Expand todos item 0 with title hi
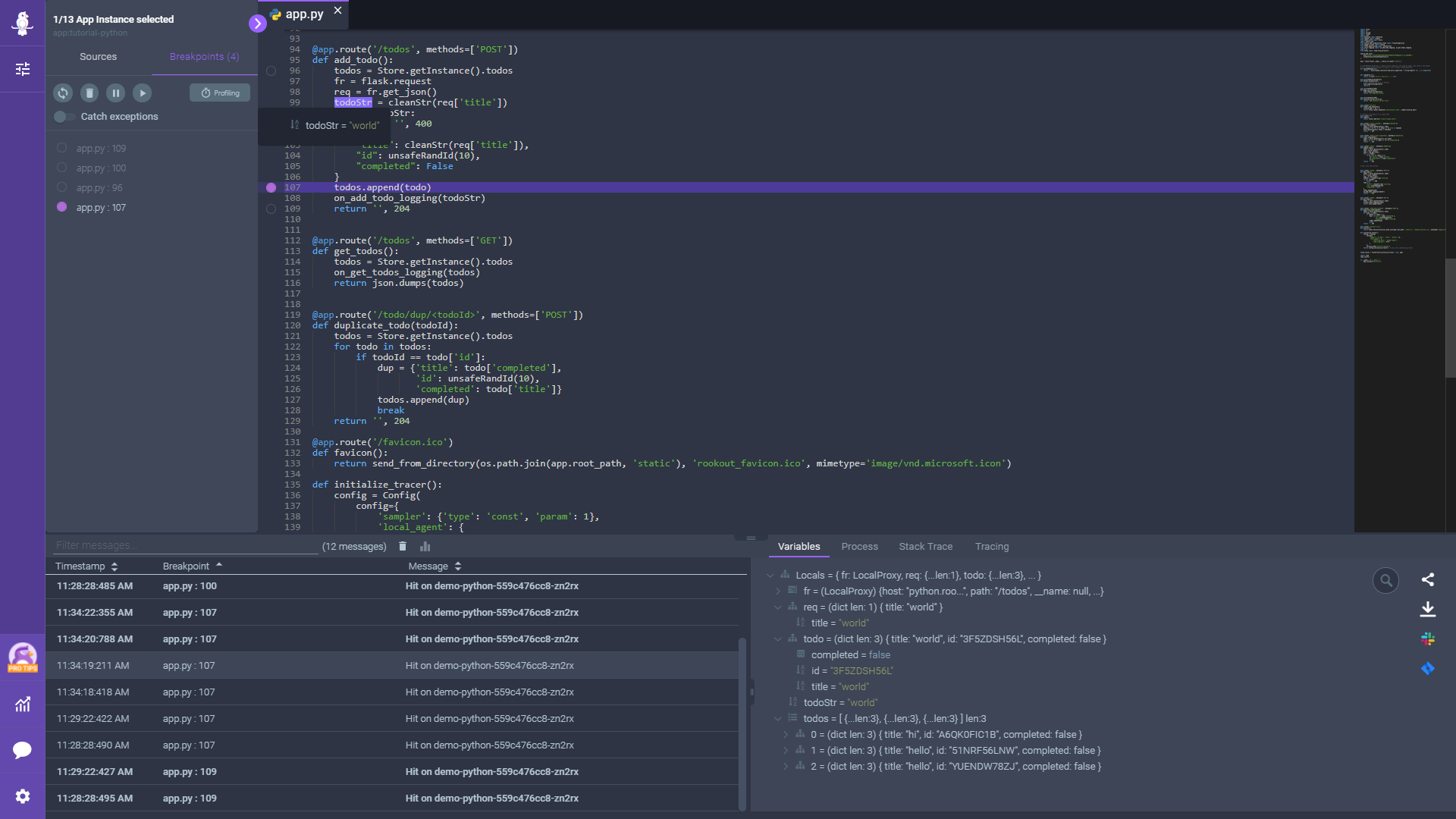1456x819 pixels. tap(786, 735)
